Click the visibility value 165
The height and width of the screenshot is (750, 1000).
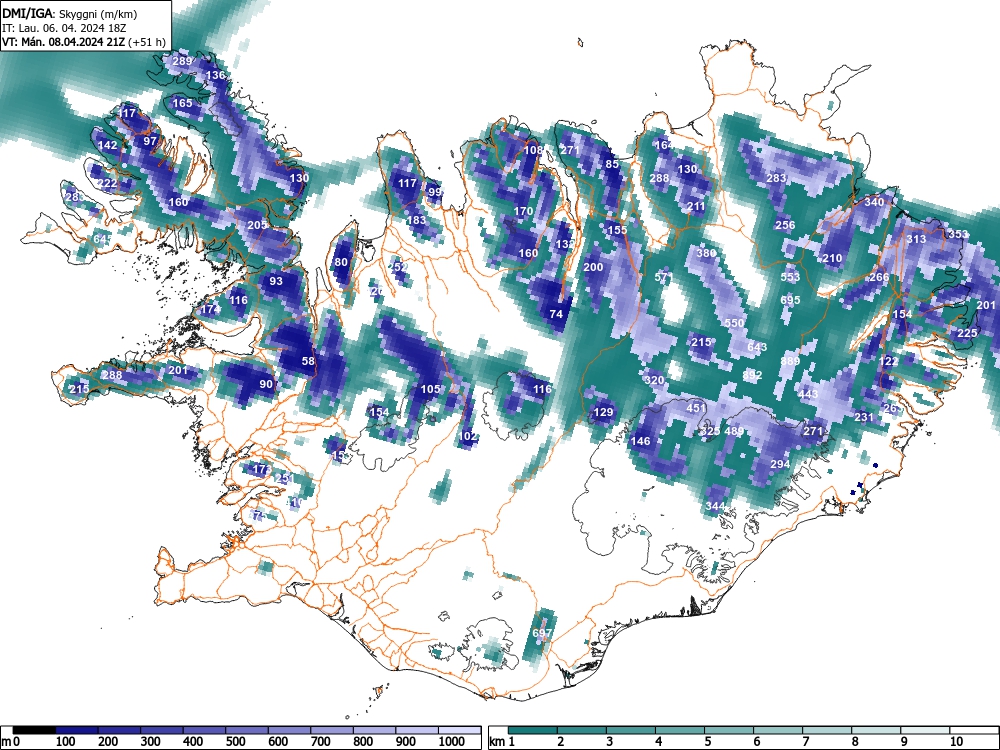pyautogui.click(x=182, y=103)
